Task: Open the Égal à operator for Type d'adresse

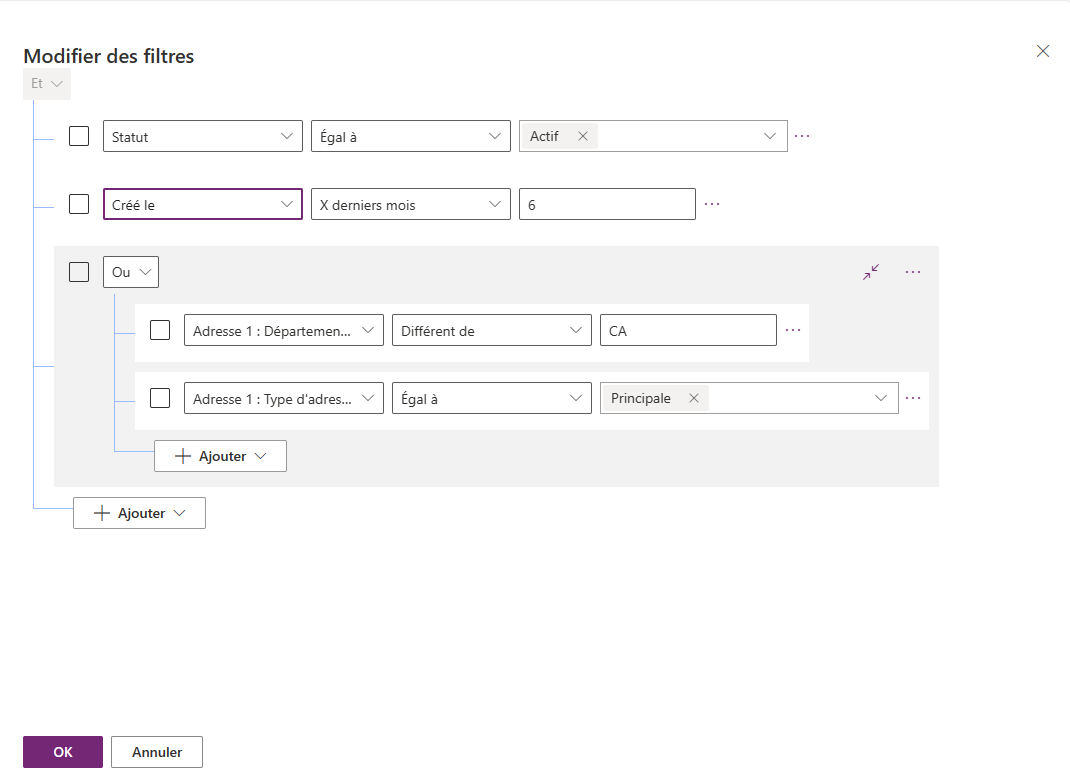Action: pyautogui.click(x=491, y=398)
